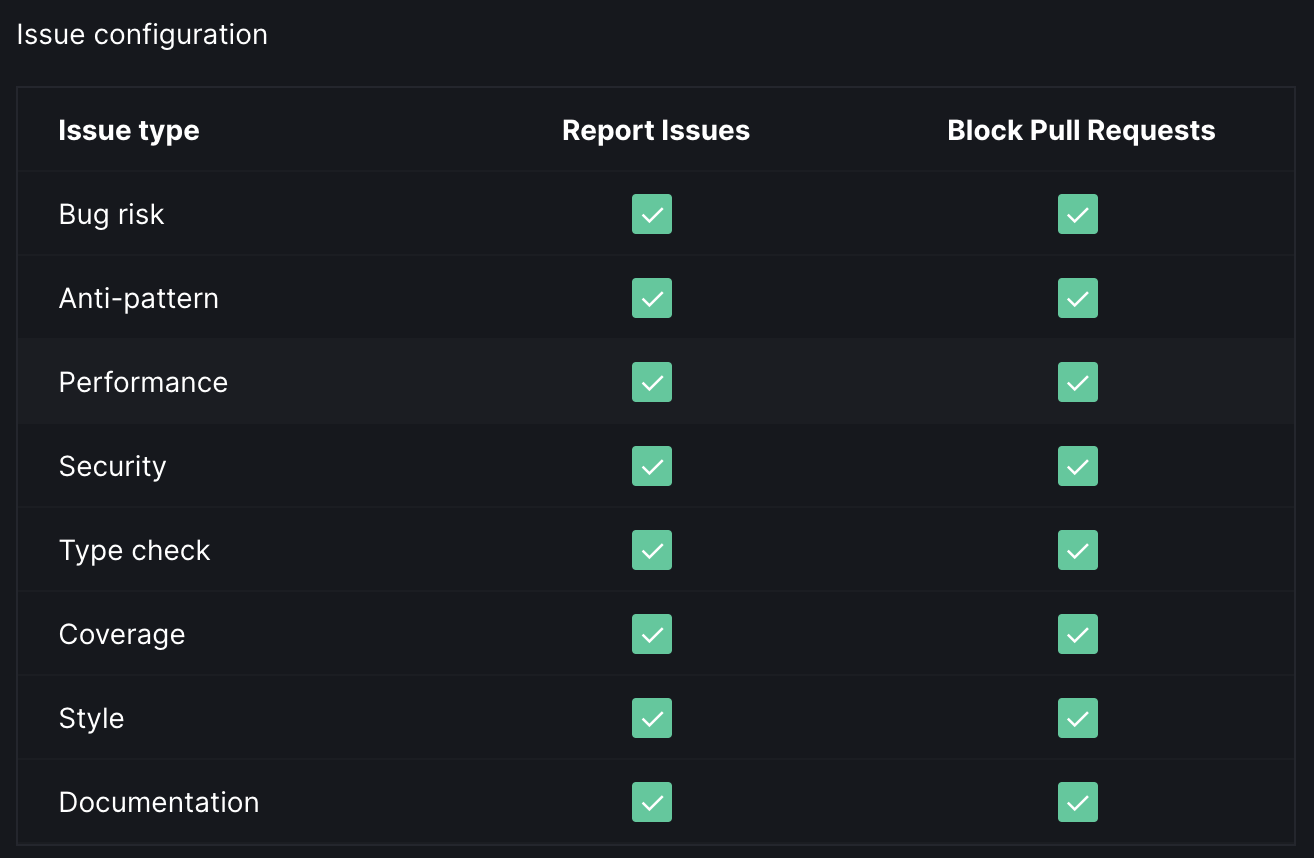The image size is (1314, 858).
Task: Disable Report Issues for Documentation
Action: (x=651, y=801)
